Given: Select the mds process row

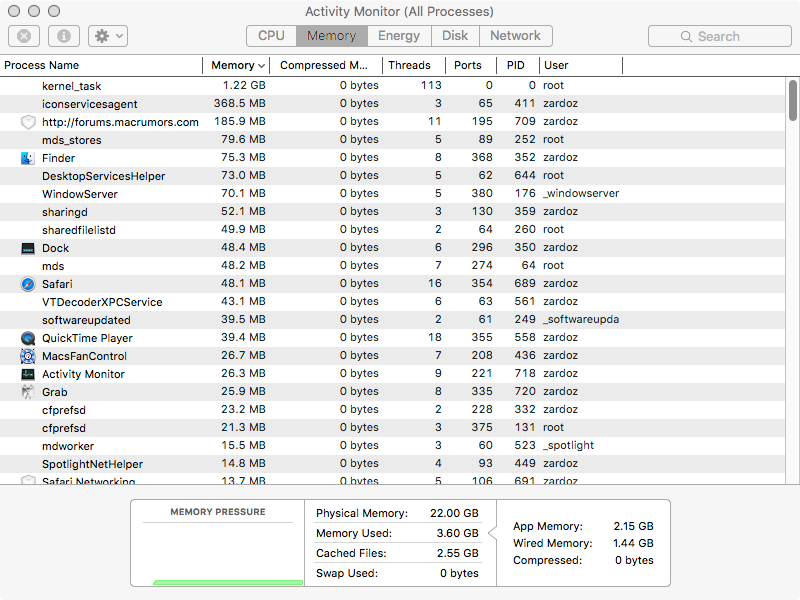Looking at the screenshot, I should (x=392, y=266).
